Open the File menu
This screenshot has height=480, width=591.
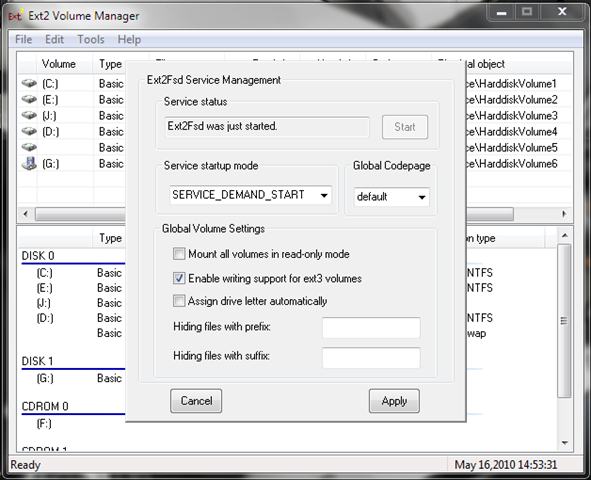pos(23,39)
